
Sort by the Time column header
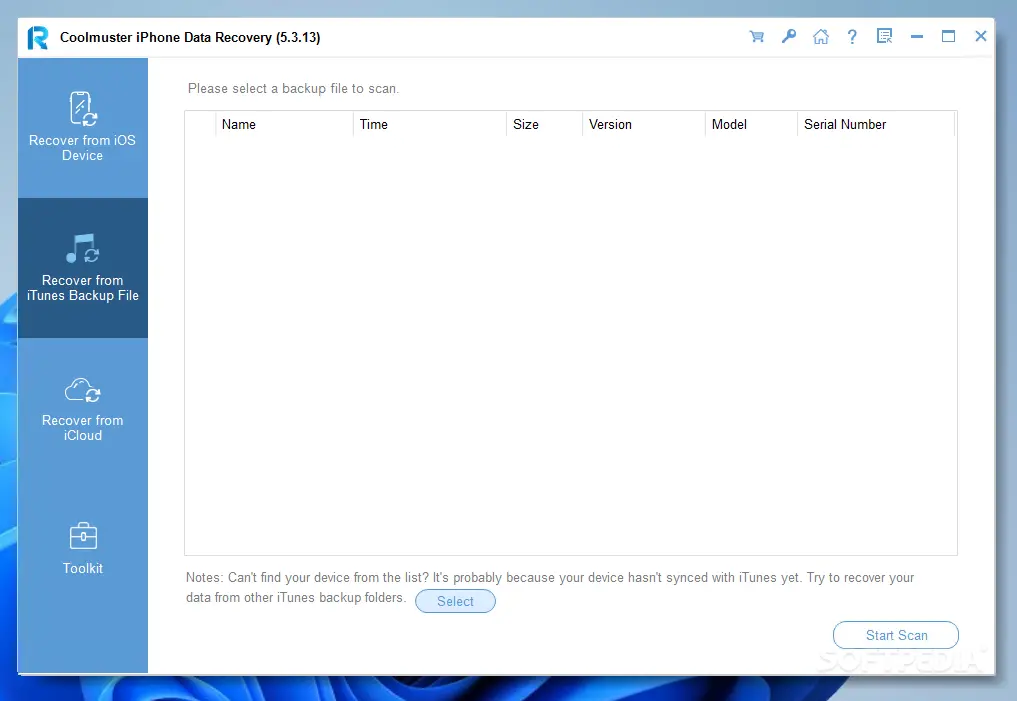tap(430, 125)
